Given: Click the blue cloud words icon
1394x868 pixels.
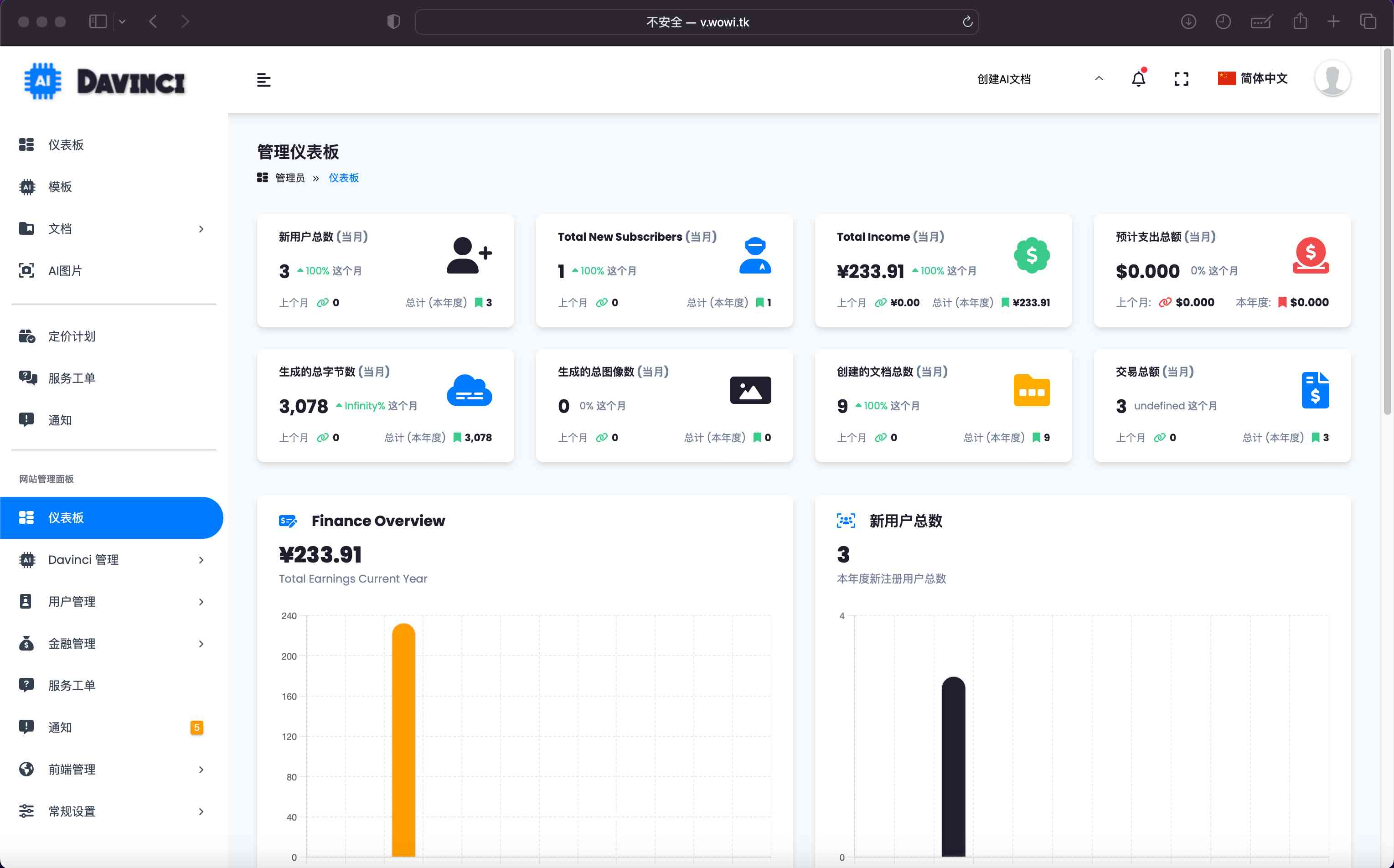Looking at the screenshot, I should pos(469,390).
